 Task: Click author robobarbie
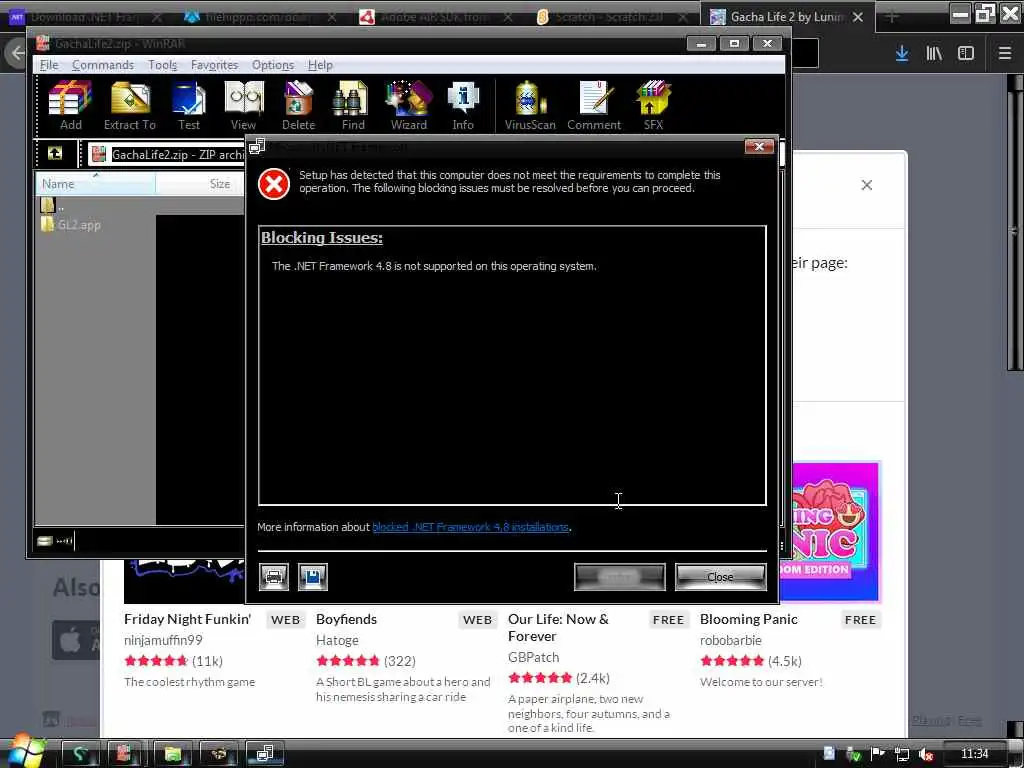pyautogui.click(x=731, y=640)
